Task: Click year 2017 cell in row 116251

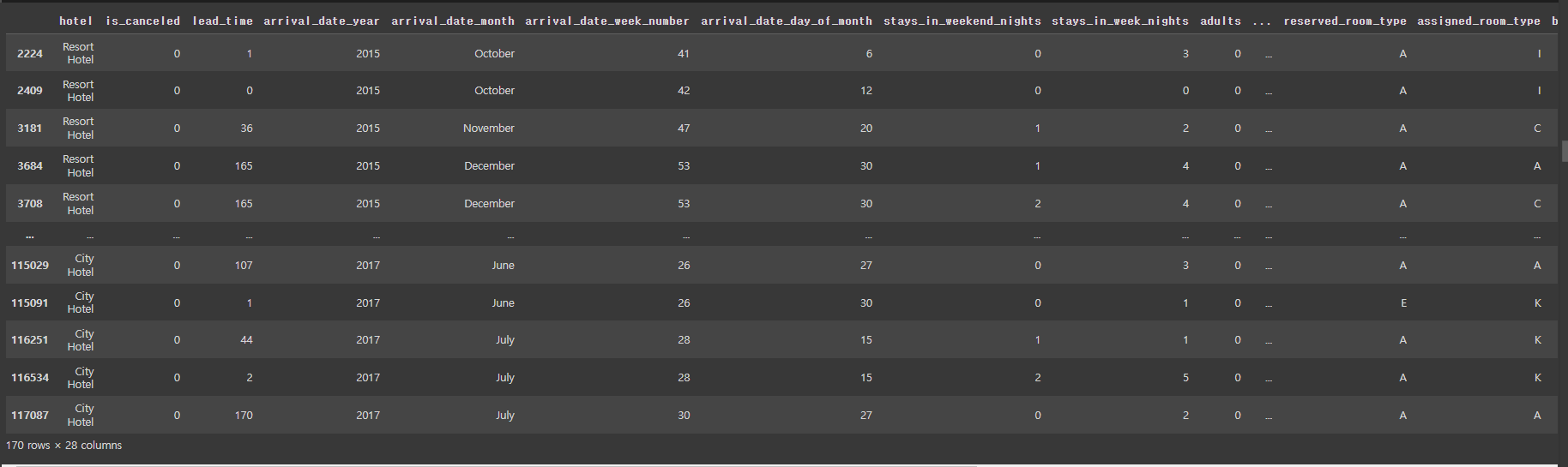Action: click(368, 339)
